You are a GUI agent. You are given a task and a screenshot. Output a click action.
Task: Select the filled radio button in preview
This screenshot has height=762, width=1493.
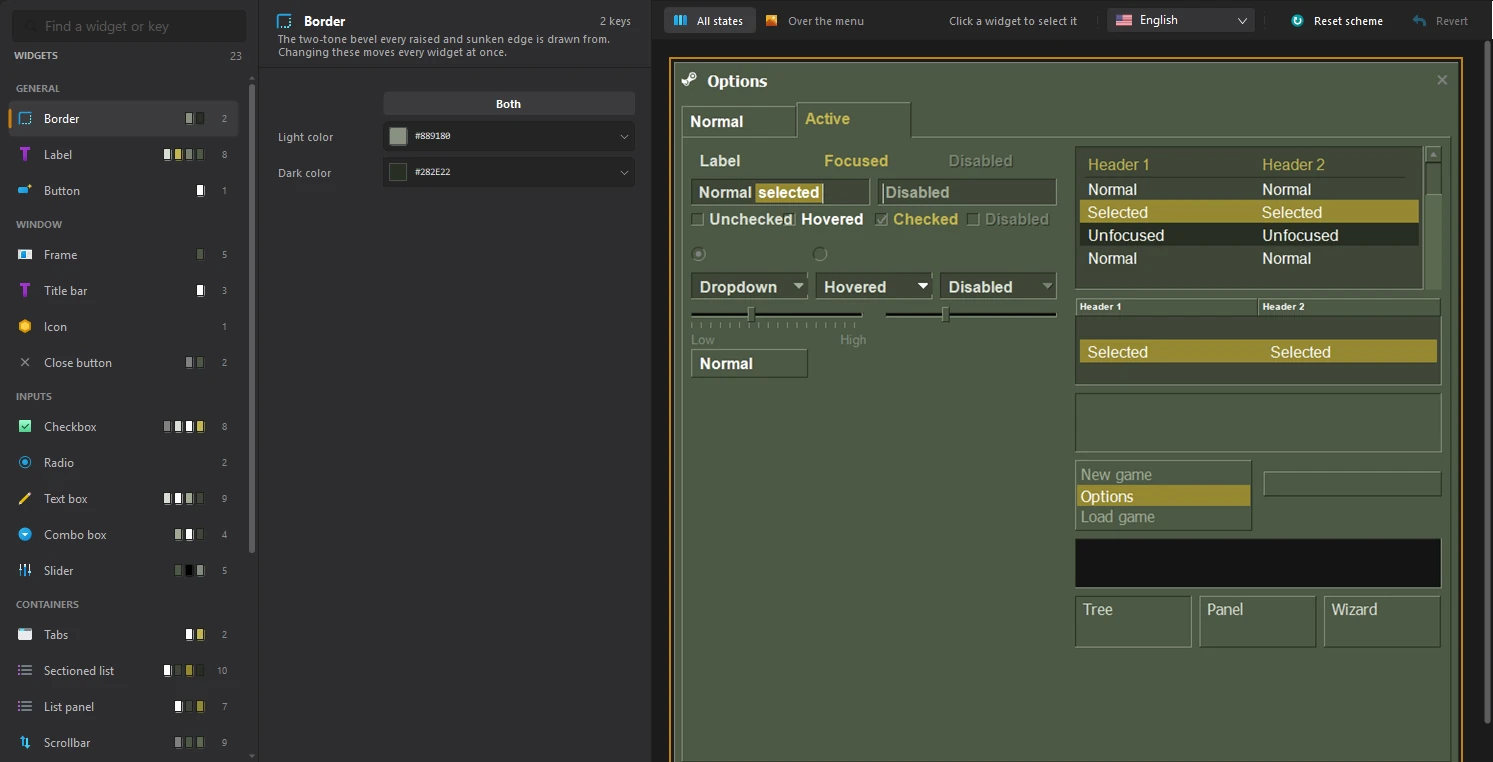699,254
